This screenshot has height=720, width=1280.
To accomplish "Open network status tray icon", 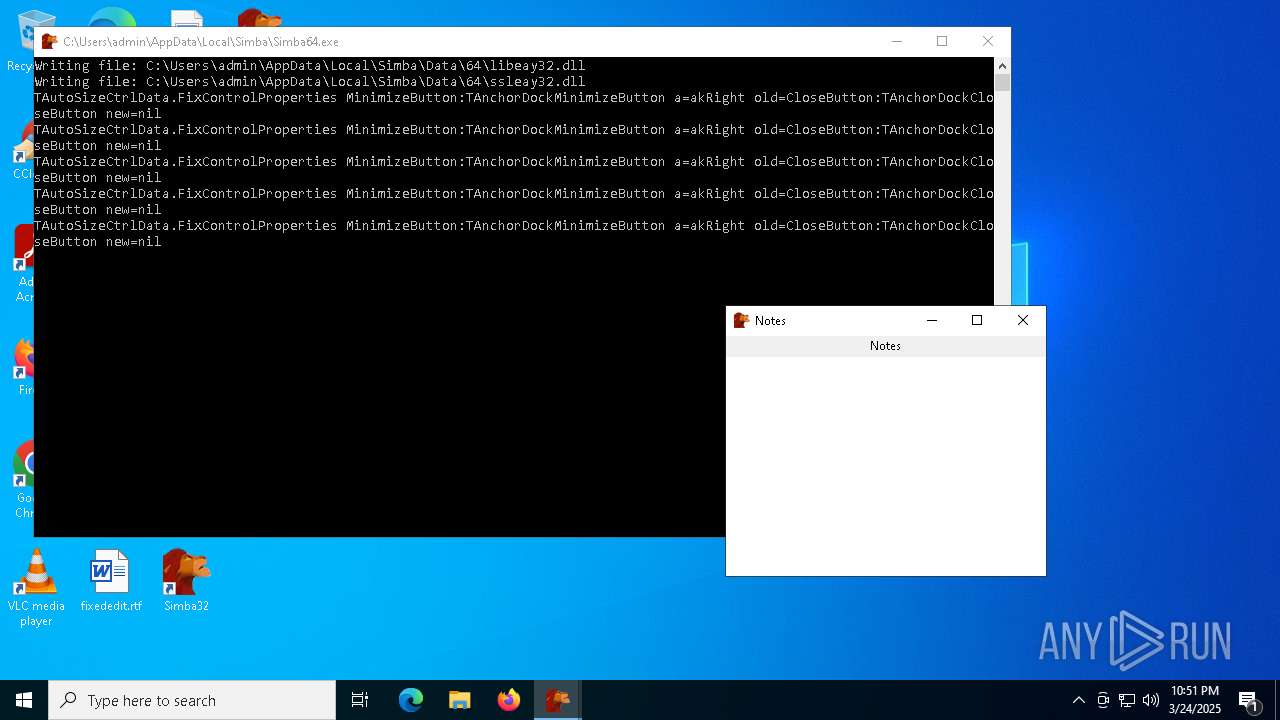I will click(1127, 700).
